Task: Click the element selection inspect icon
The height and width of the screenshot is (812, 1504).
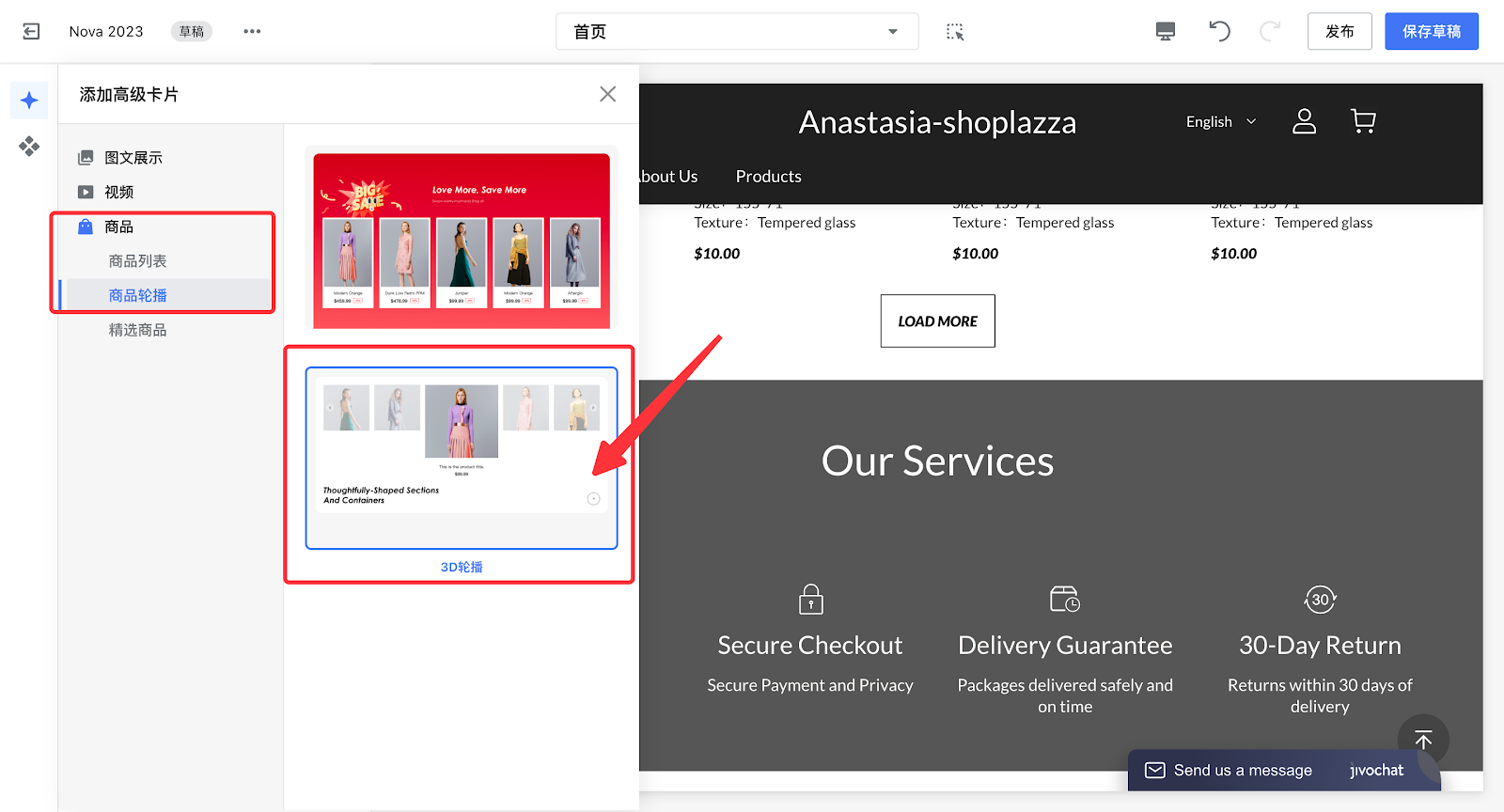Action: (x=955, y=32)
